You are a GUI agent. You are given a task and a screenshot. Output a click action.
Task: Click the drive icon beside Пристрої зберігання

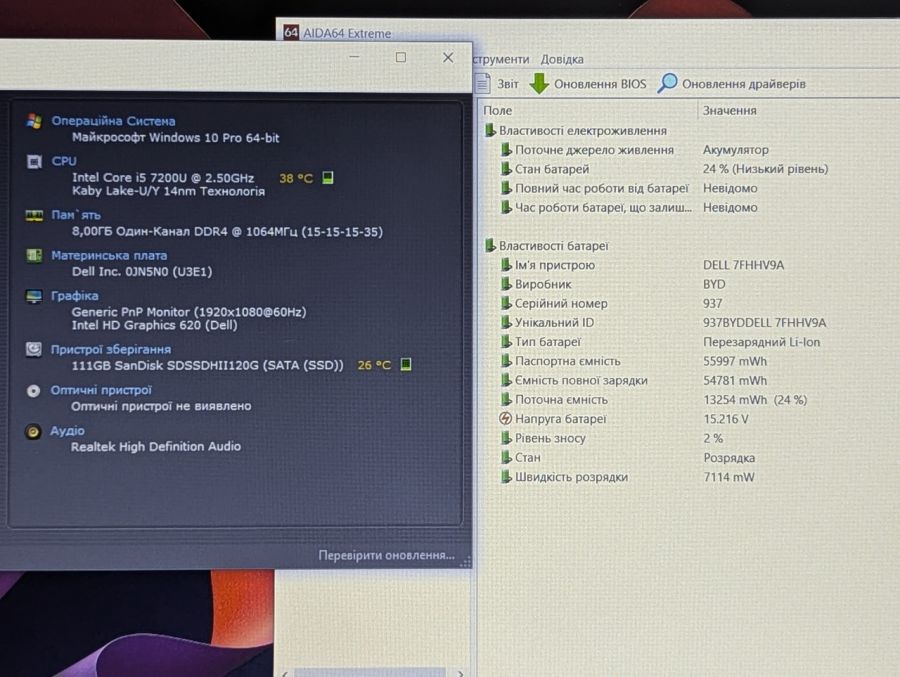pos(33,349)
